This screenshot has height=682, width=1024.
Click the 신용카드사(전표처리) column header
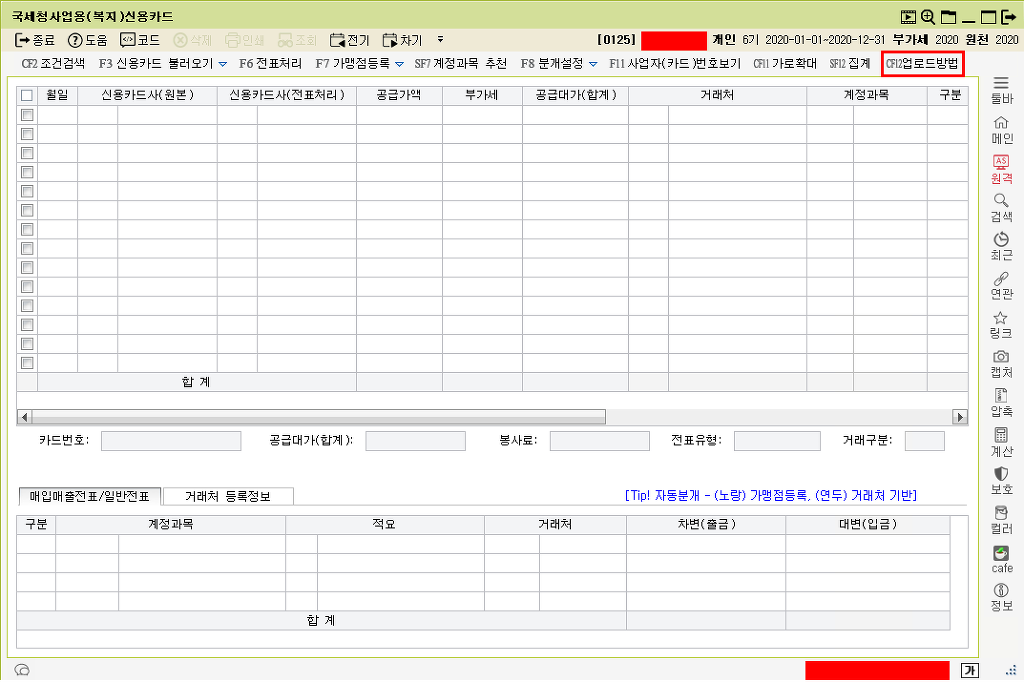point(287,95)
